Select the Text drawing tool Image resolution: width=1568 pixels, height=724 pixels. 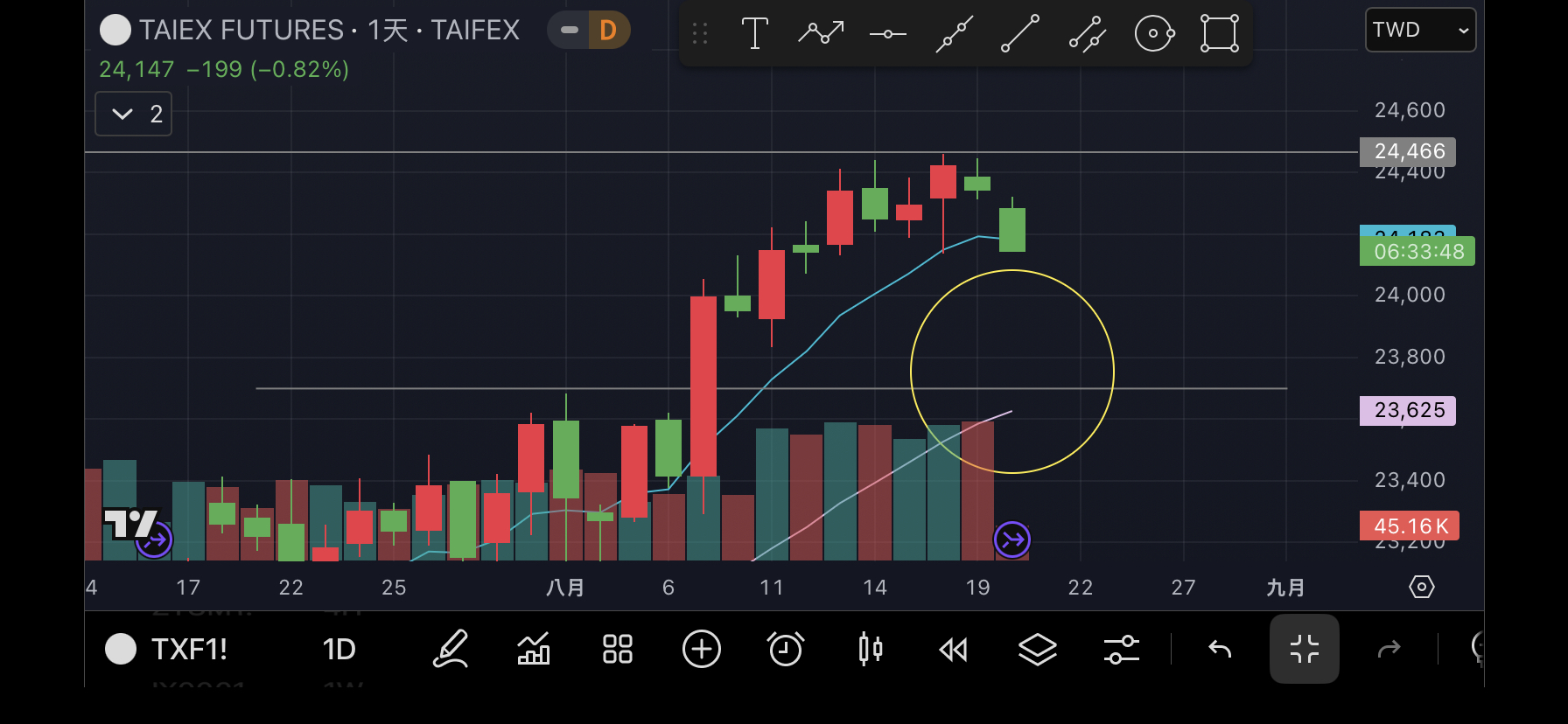[x=754, y=34]
